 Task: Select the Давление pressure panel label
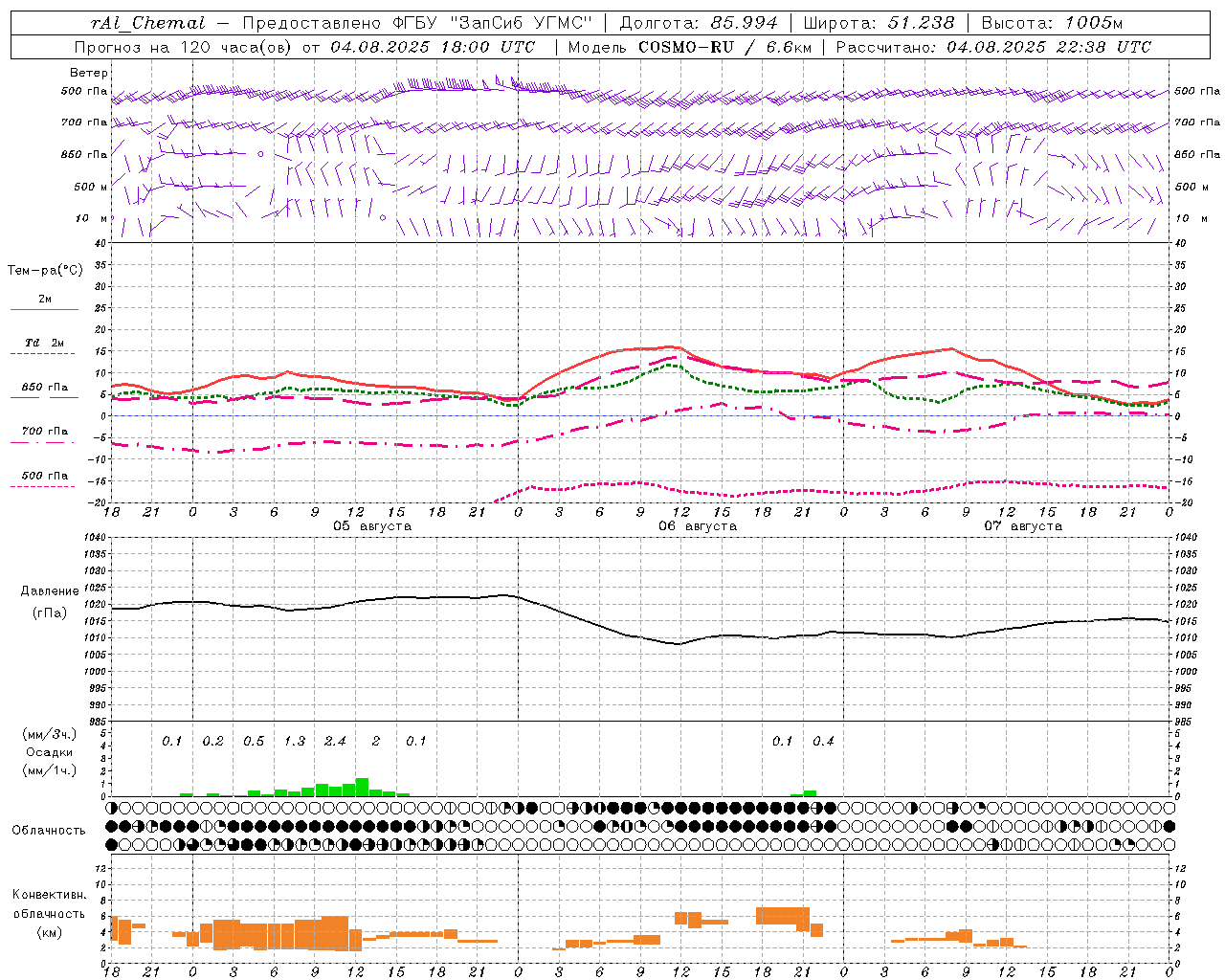50,591
